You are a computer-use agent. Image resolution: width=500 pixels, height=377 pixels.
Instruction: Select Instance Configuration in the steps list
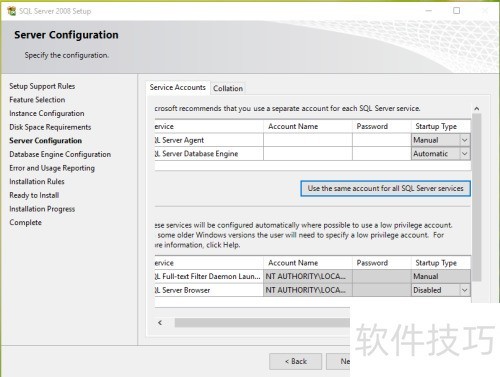(47, 113)
